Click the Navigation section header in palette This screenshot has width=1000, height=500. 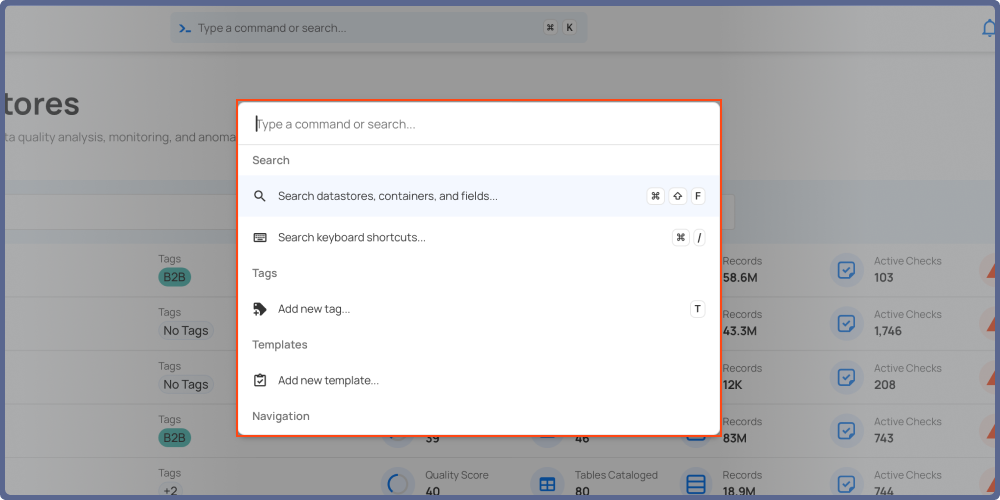(281, 416)
